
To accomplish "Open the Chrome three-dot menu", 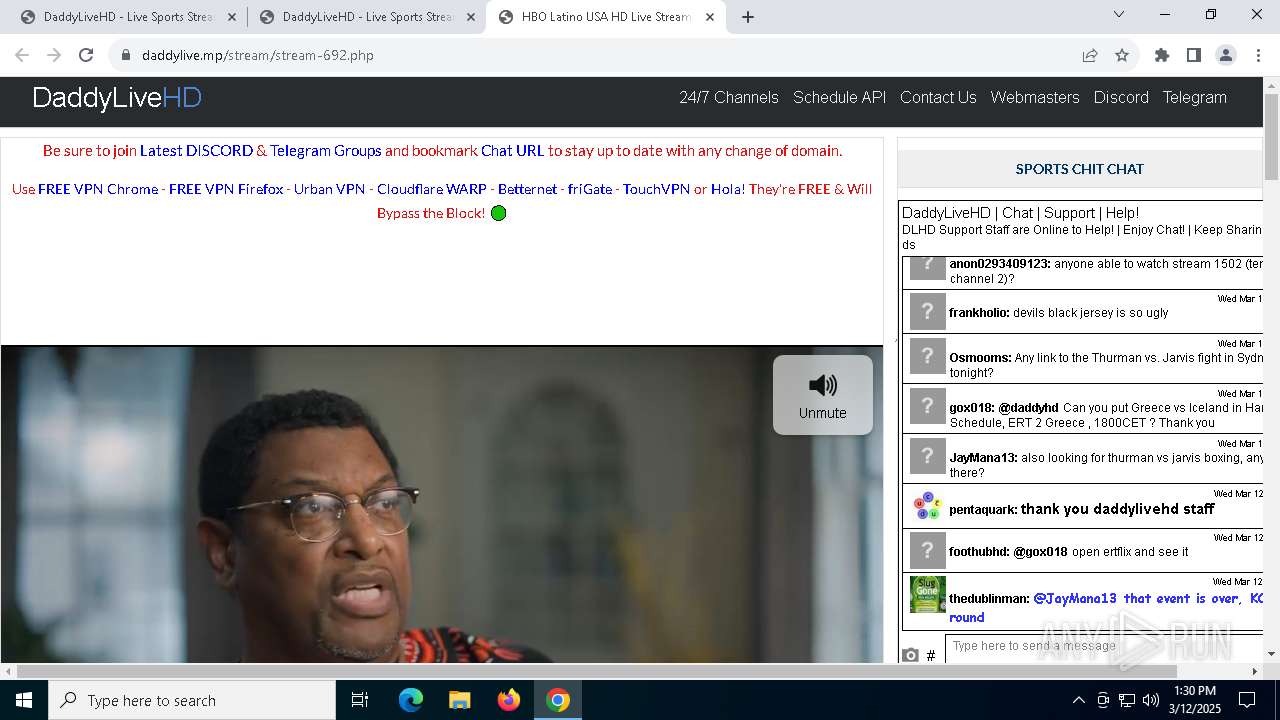I will pos(1258,55).
